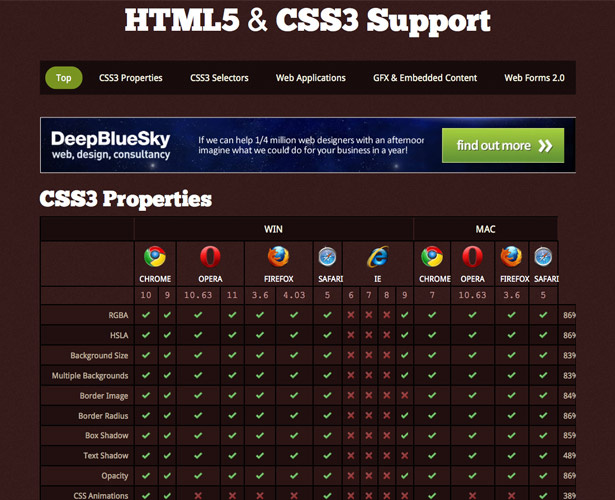Click the Mac Firefox browser icon
The image size is (615, 500).
coord(511,256)
